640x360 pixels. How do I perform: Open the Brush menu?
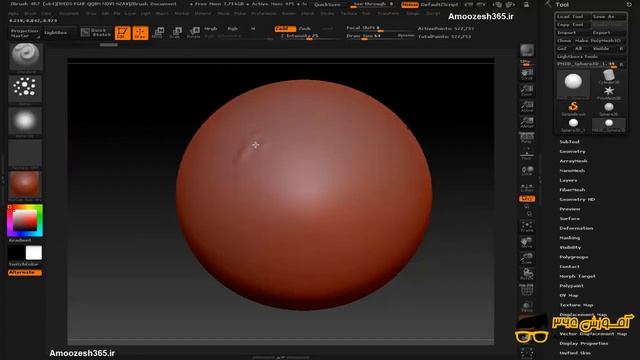click(30, 13)
